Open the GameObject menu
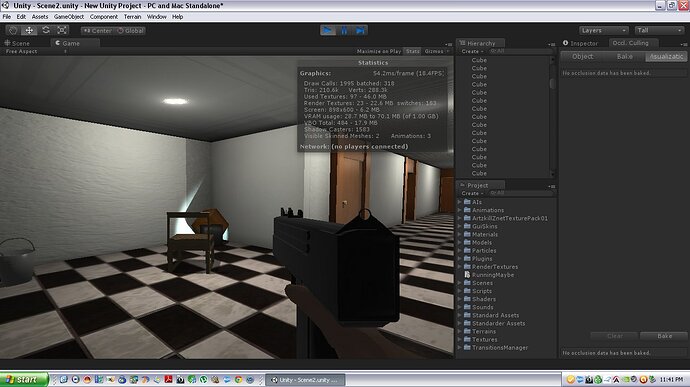 pos(69,17)
